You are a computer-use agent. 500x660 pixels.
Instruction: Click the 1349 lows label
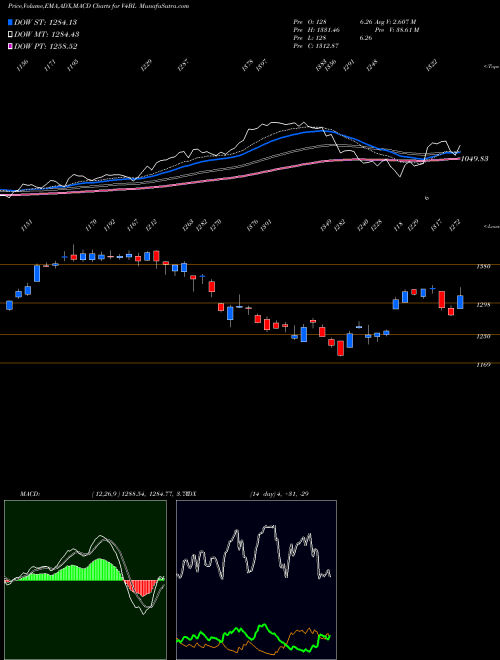tap(326, 226)
